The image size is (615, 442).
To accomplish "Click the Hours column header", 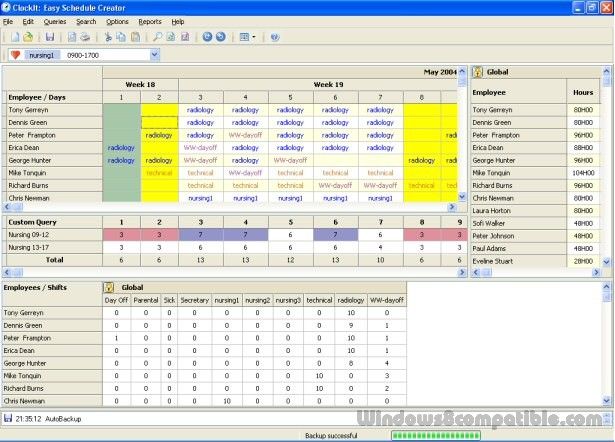I will click(583, 93).
